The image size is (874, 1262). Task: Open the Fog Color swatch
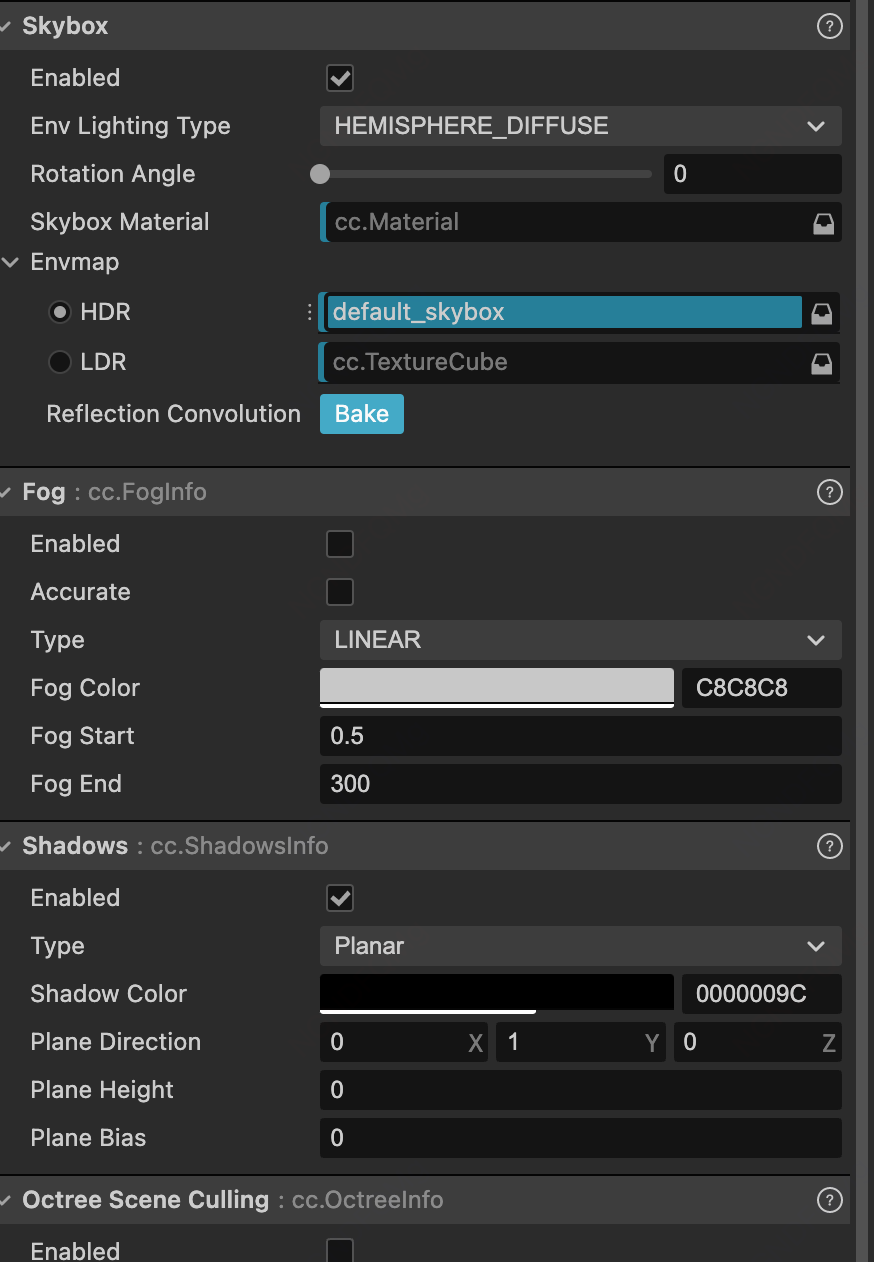coord(496,687)
